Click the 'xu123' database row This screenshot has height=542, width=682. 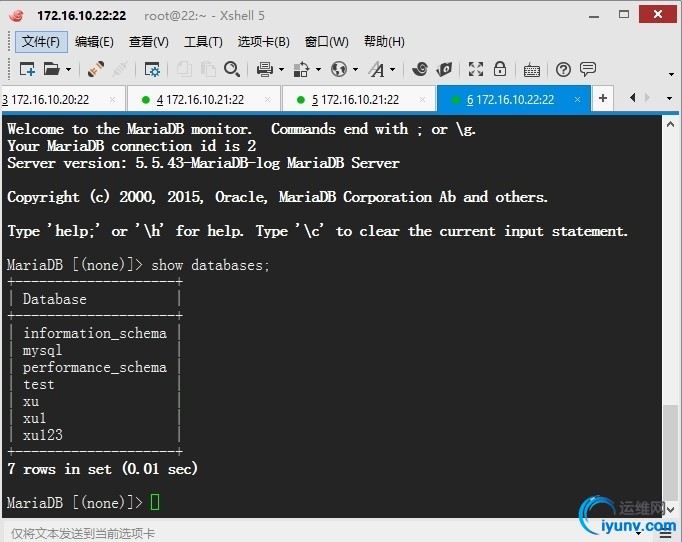(95, 435)
